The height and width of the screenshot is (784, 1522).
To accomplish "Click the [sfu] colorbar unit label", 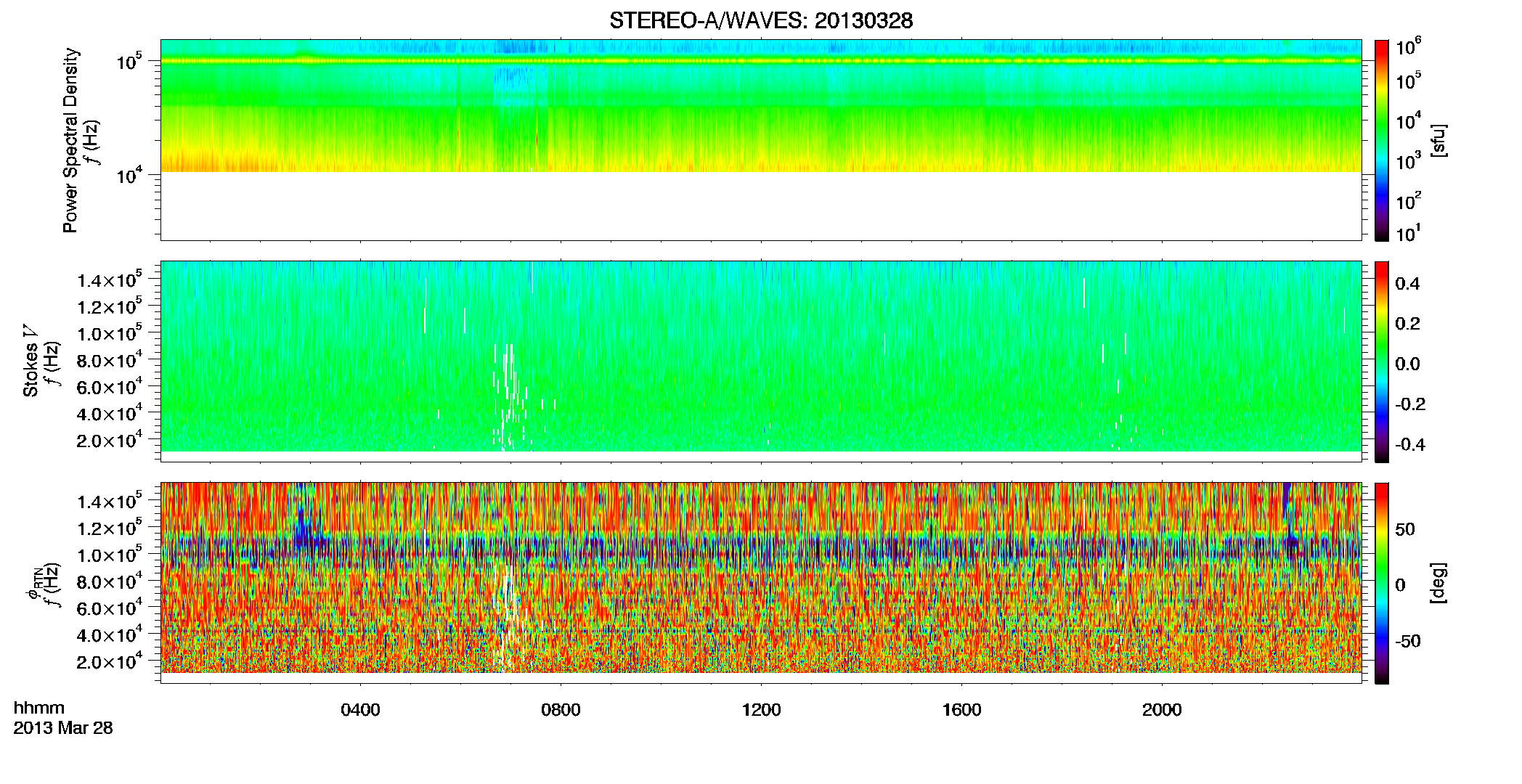I will point(1438,140).
